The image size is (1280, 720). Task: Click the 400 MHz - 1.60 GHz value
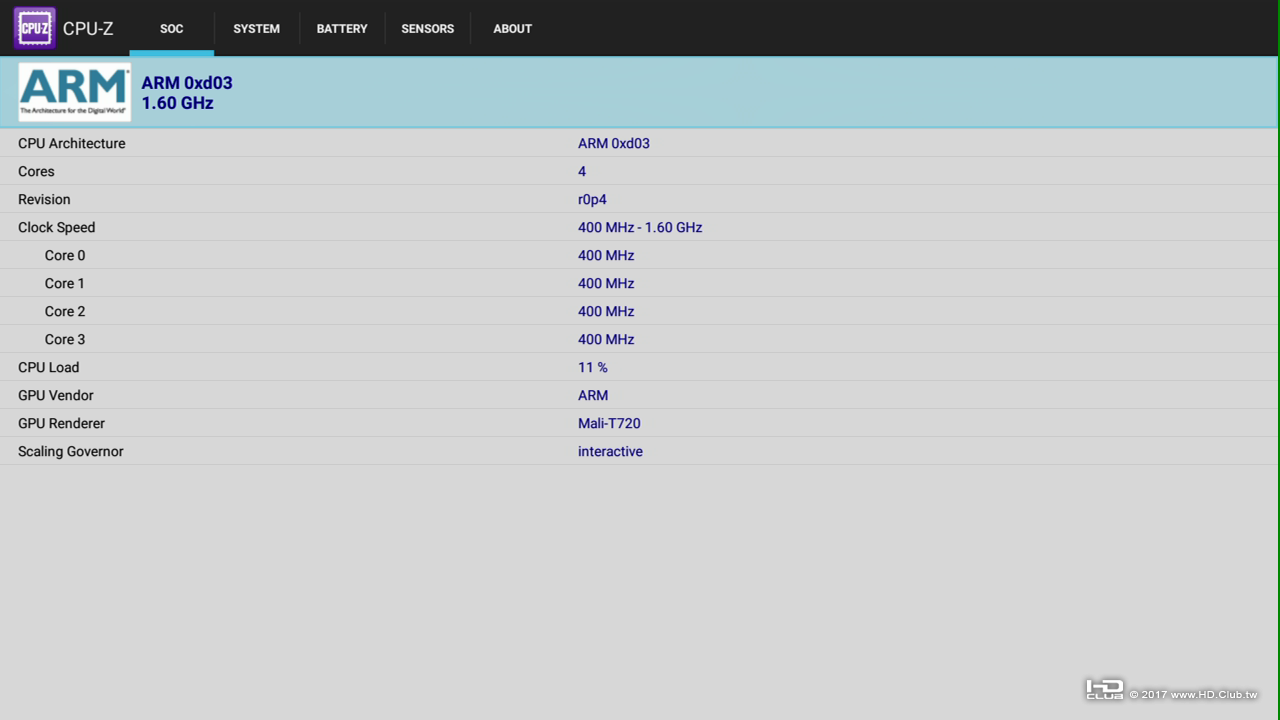coord(640,227)
